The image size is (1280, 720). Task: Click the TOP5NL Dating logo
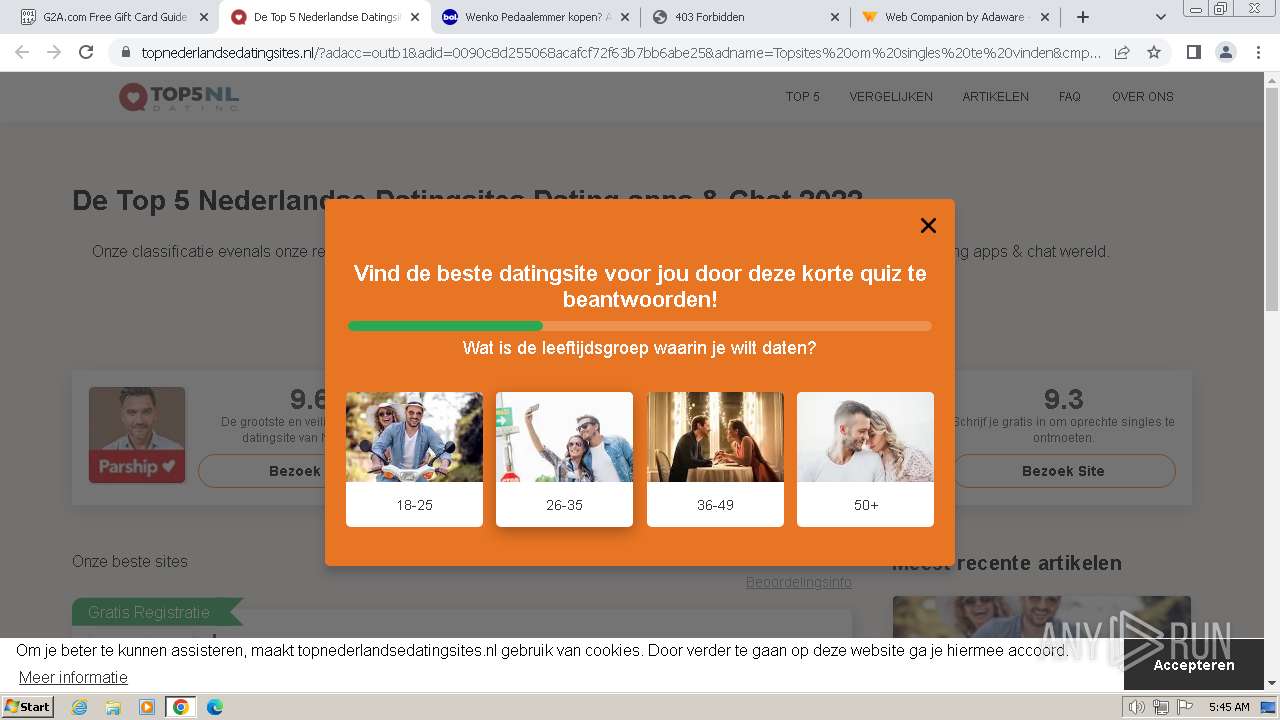pyautogui.click(x=179, y=97)
